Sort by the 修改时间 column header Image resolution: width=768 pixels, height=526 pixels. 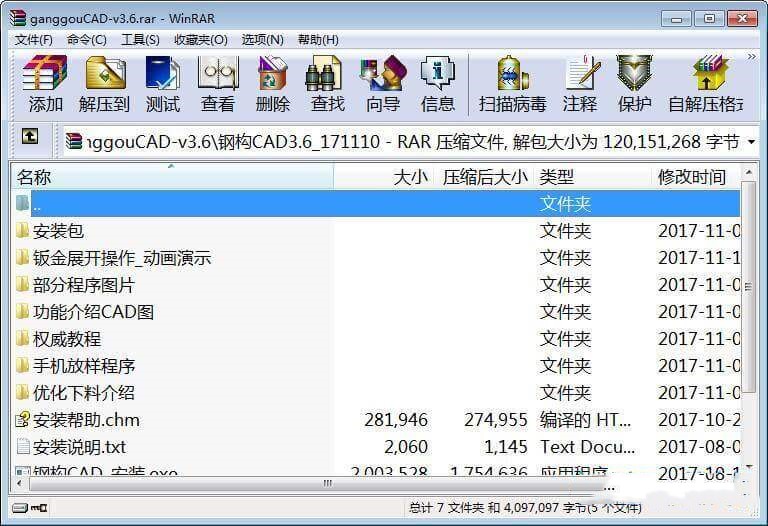696,176
